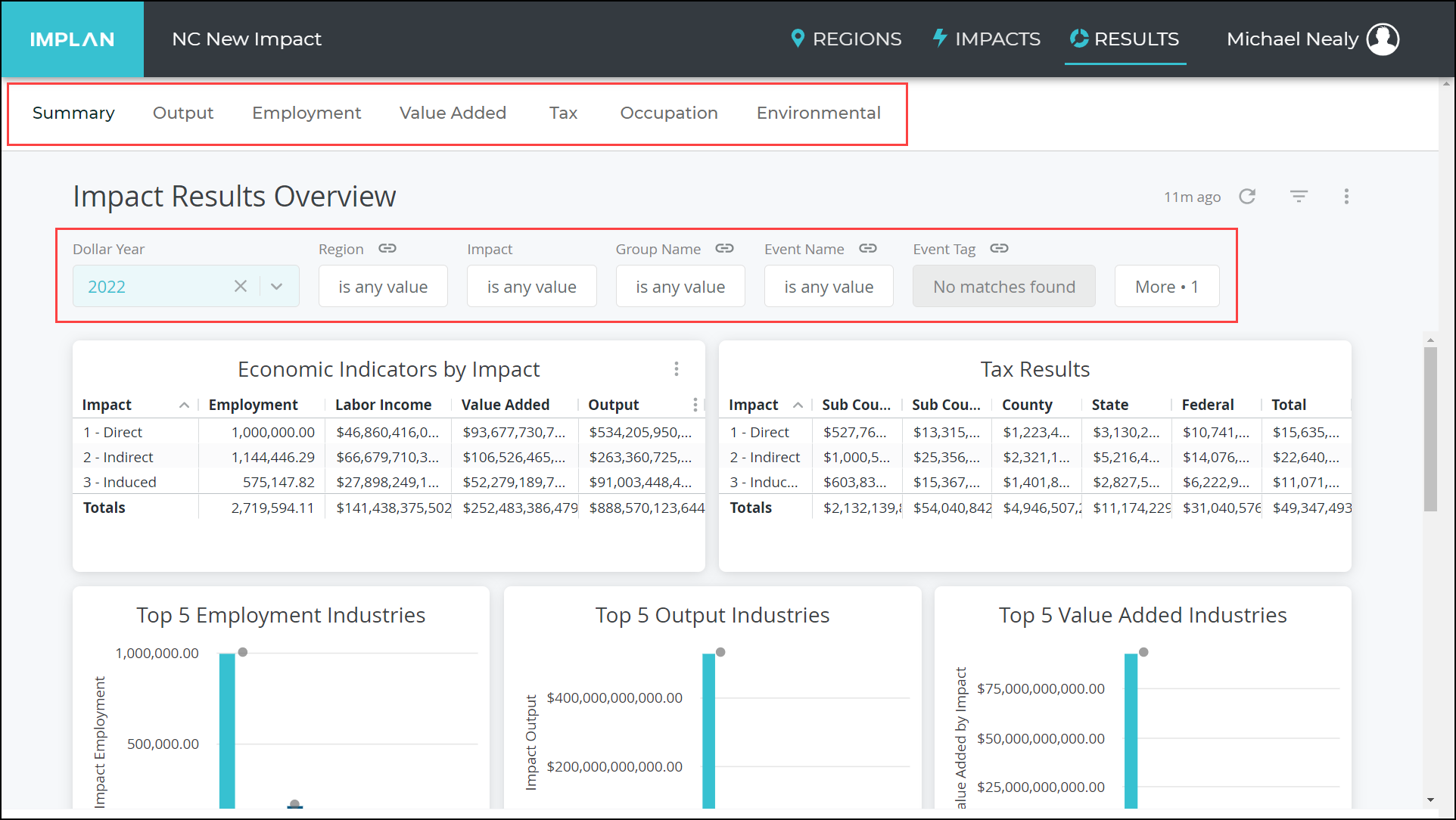Click Event Tag 'No matches found' field
Image resolution: width=1456 pixels, height=820 pixels.
tap(1003, 286)
